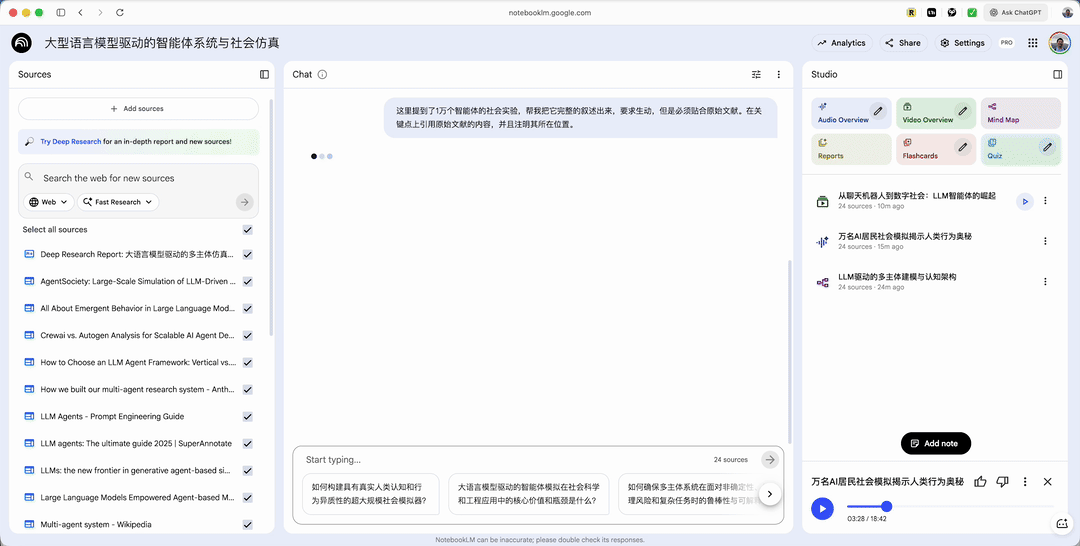Click the Add note button
Image resolution: width=1080 pixels, height=546 pixels.
coord(935,443)
